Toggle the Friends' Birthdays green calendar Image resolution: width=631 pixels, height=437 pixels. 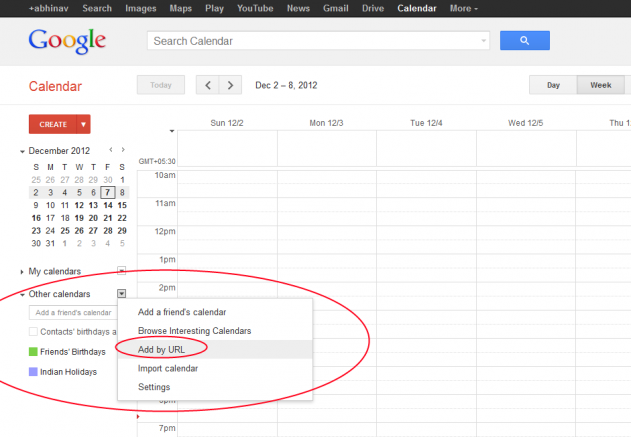click(33, 352)
